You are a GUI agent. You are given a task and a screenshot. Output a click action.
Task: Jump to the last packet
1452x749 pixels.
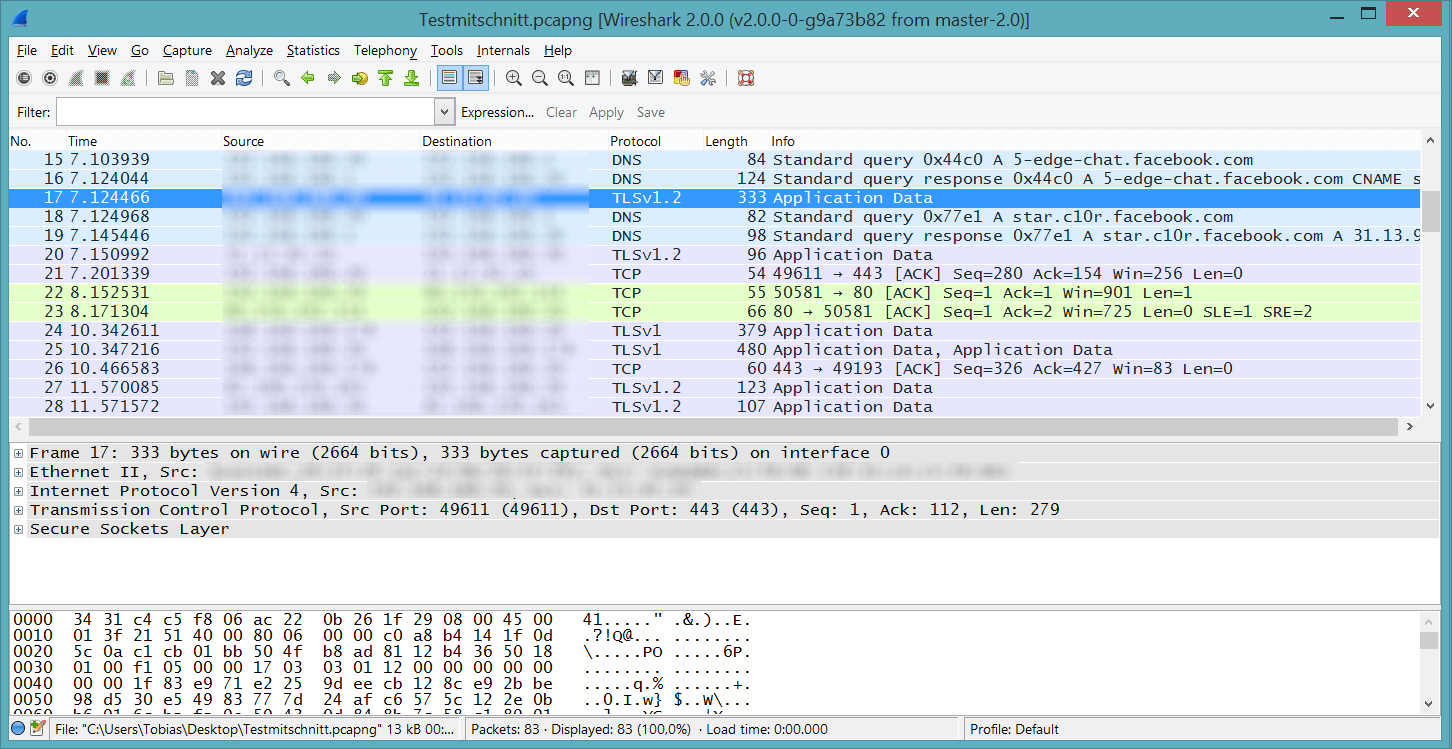point(411,78)
